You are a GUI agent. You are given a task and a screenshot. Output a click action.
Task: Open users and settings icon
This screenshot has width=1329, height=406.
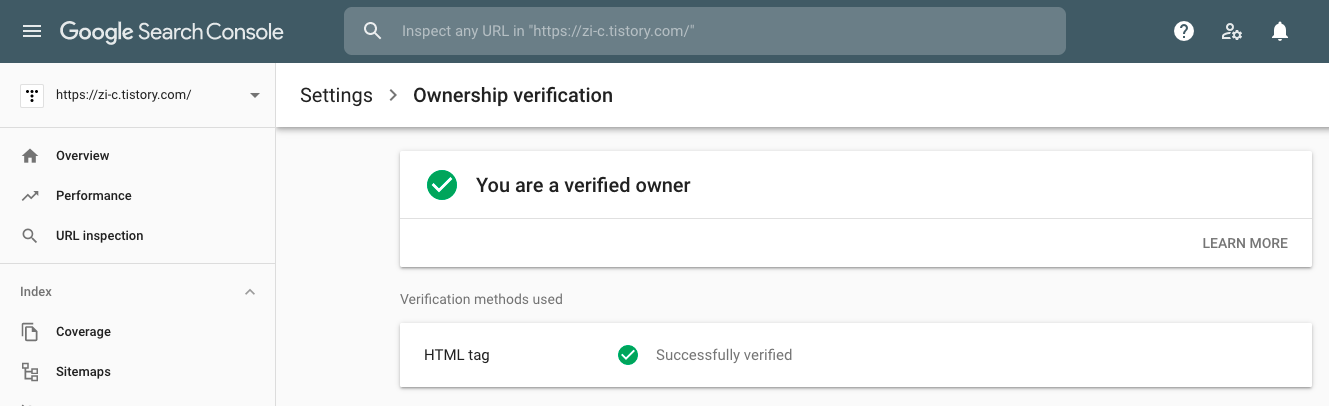tap(1232, 31)
